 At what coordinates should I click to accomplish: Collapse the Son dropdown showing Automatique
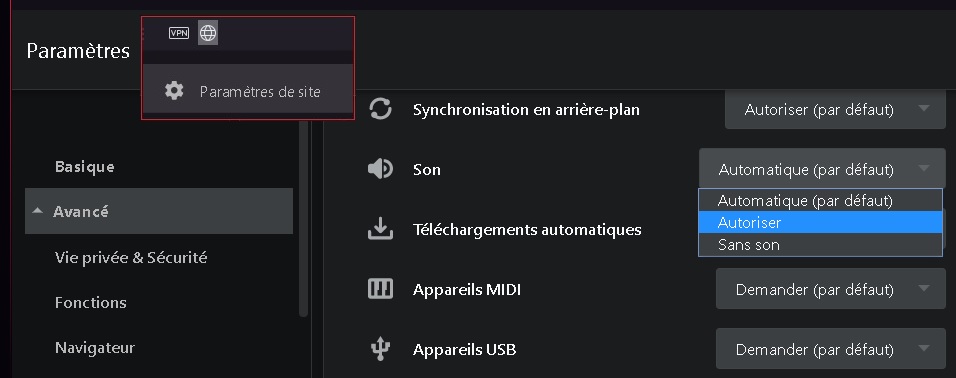(822, 169)
